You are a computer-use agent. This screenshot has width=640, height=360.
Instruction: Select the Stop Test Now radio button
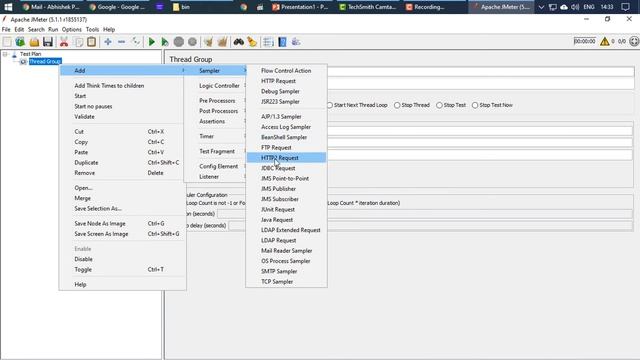click(475, 105)
